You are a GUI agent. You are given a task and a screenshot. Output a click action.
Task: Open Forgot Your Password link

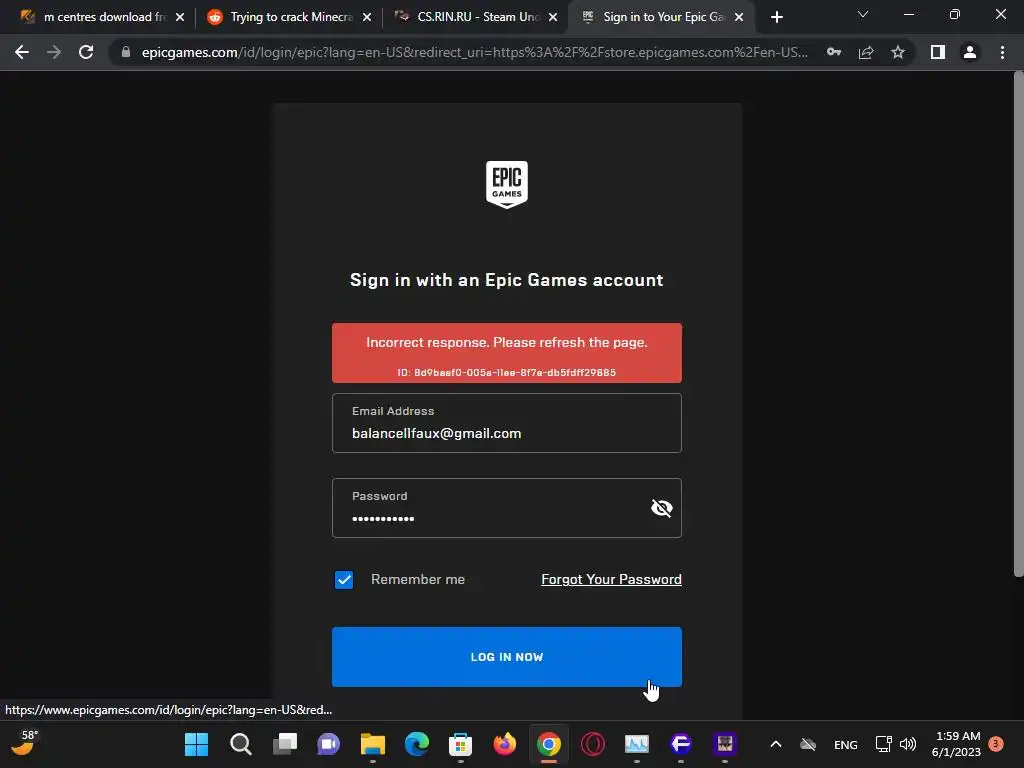click(611, 579)
